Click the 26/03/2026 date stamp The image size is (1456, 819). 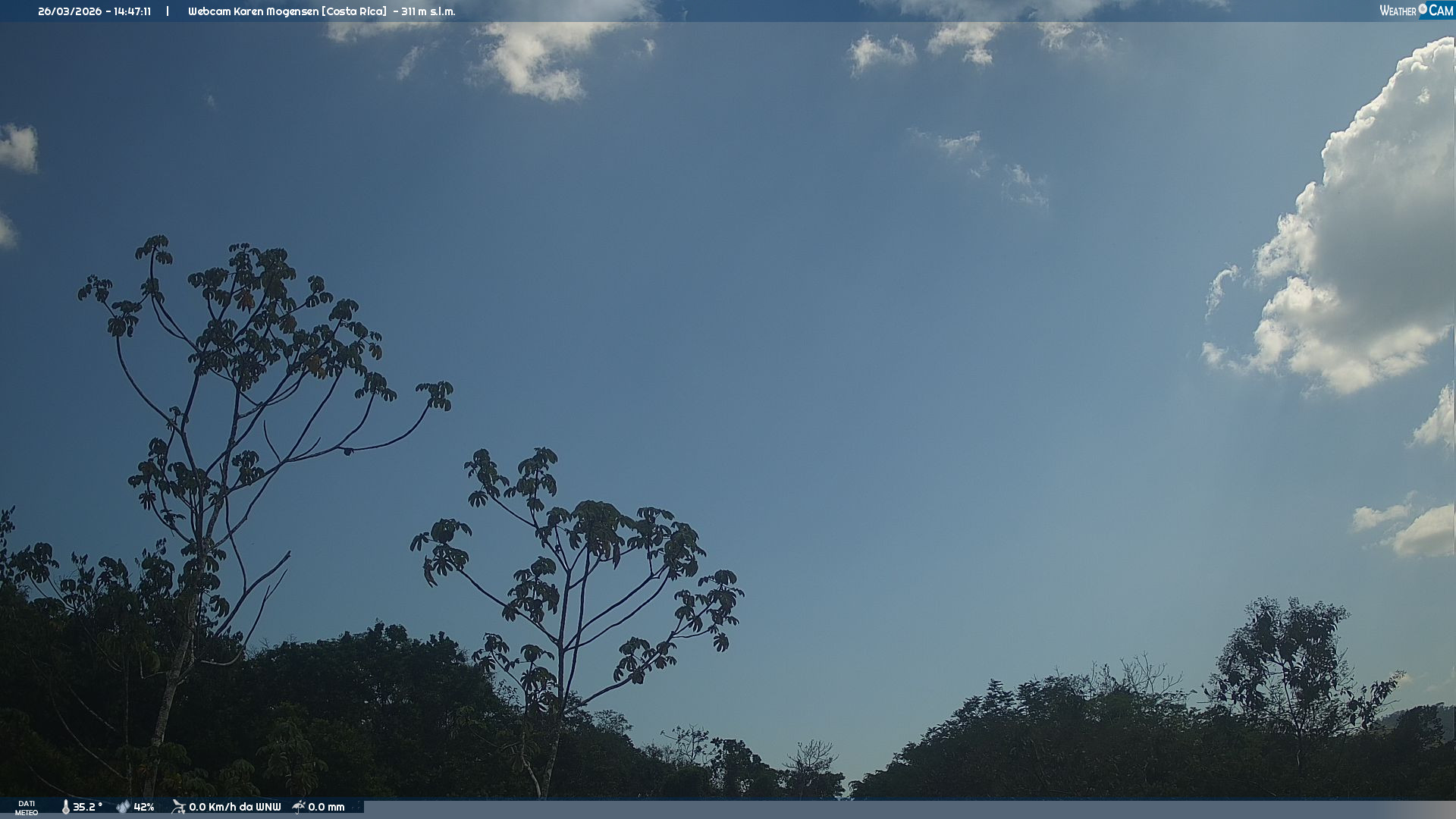click(70, 11)
